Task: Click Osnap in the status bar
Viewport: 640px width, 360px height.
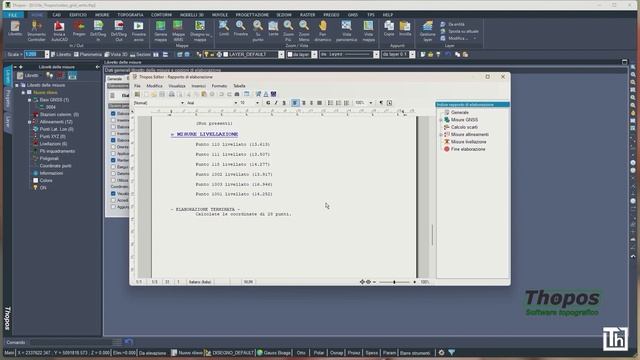Action: tap(336, 353)
